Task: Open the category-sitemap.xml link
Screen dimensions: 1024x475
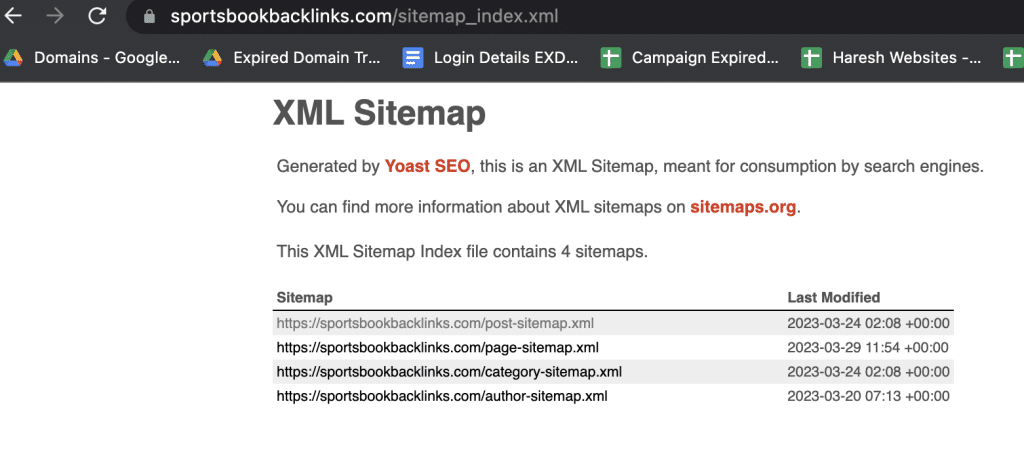Action: [449, 372]
